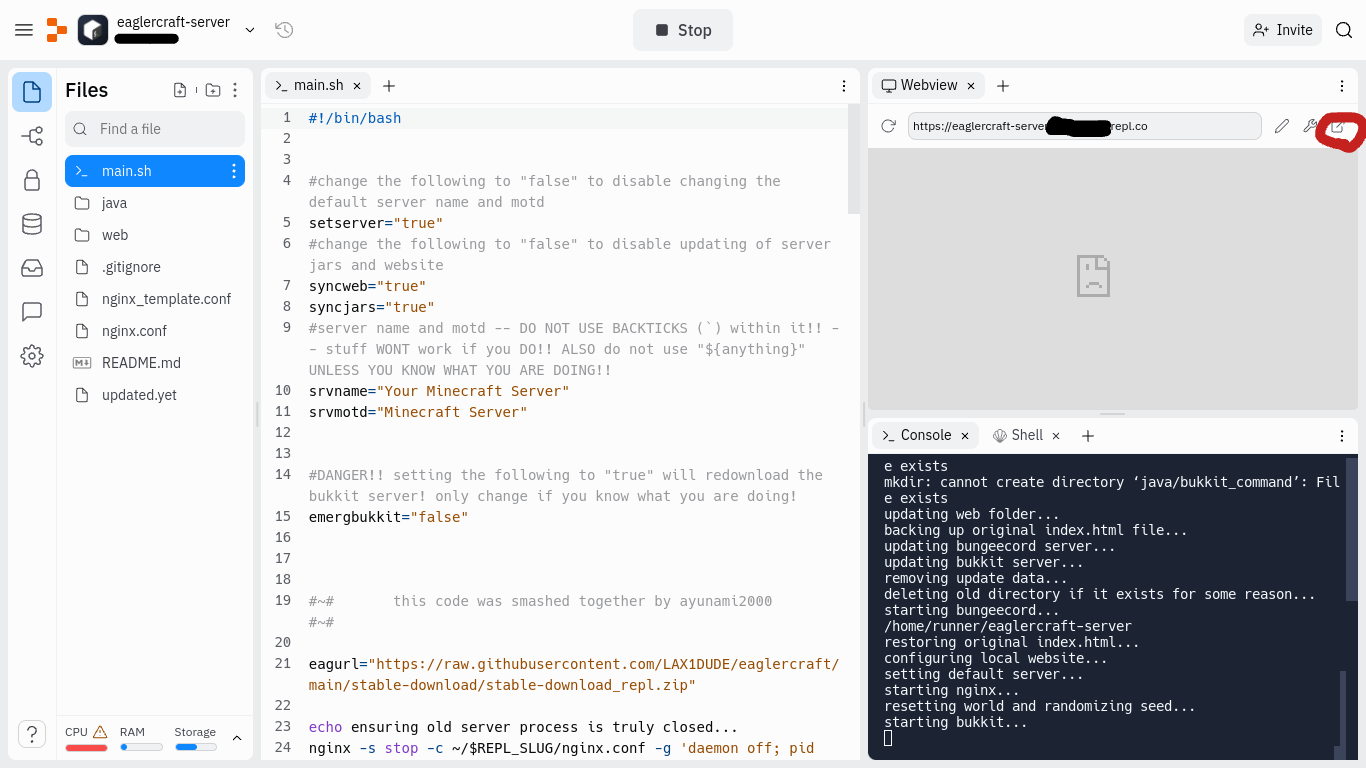Click the srvmotd="Minecraft Server" line

pos(418,412)
